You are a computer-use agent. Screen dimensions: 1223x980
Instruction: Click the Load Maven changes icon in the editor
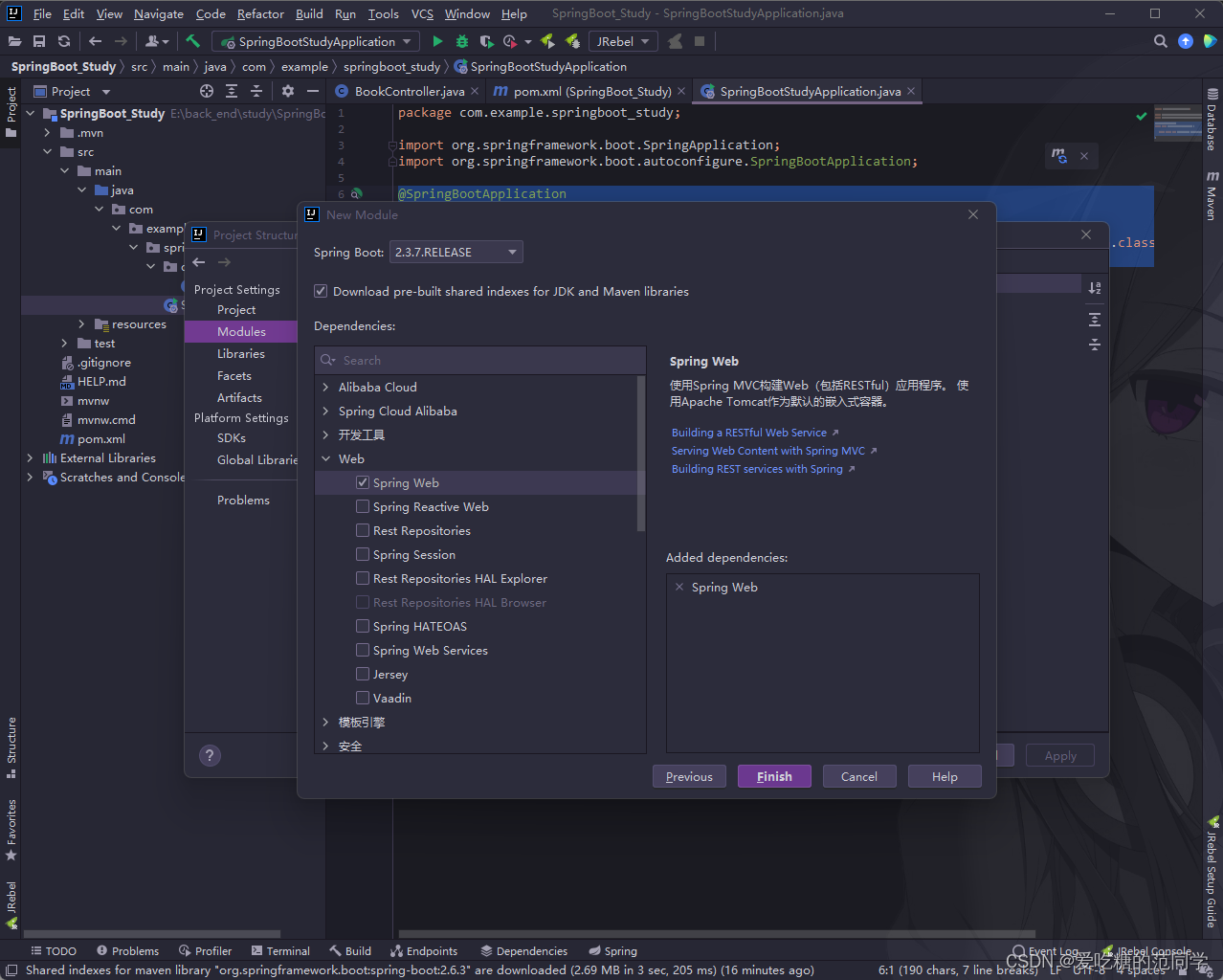coord(1059,155)
